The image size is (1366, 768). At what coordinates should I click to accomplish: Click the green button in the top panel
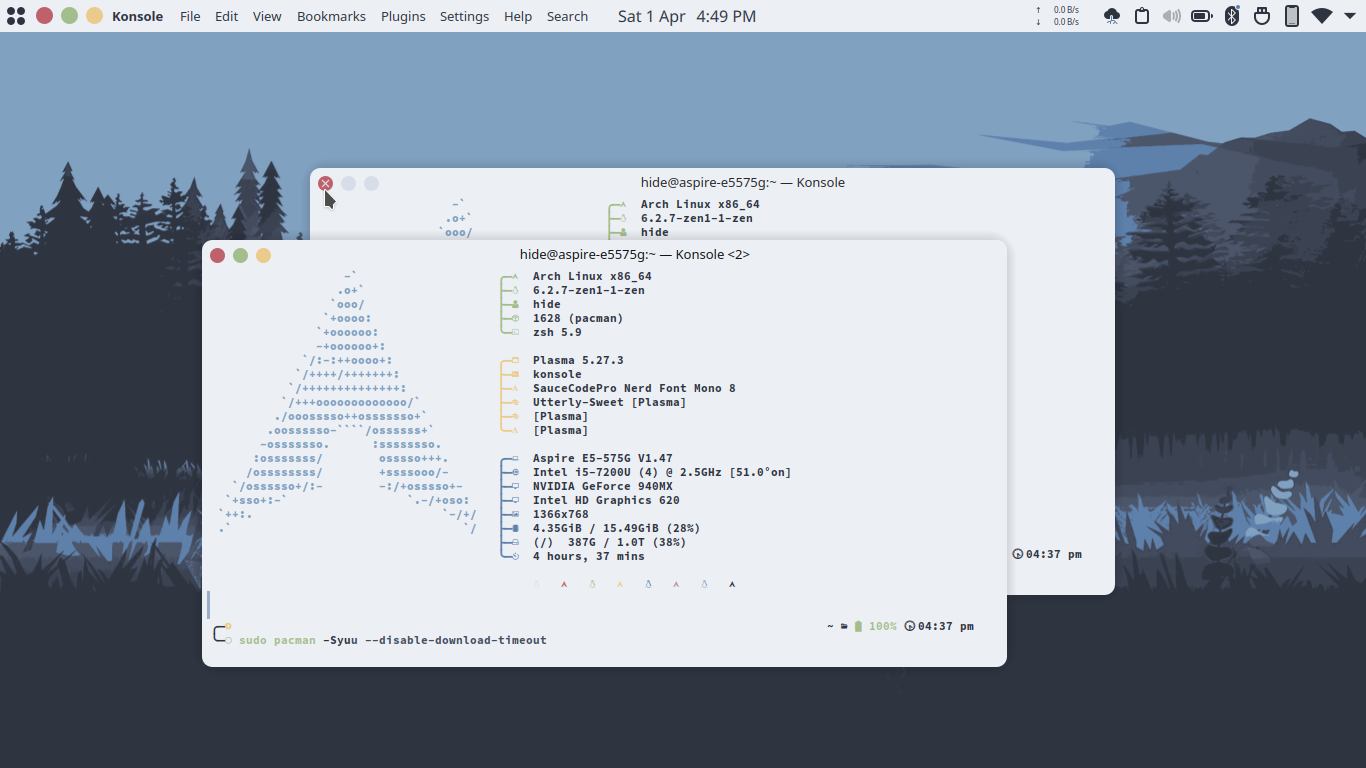[x=69, y=16]
